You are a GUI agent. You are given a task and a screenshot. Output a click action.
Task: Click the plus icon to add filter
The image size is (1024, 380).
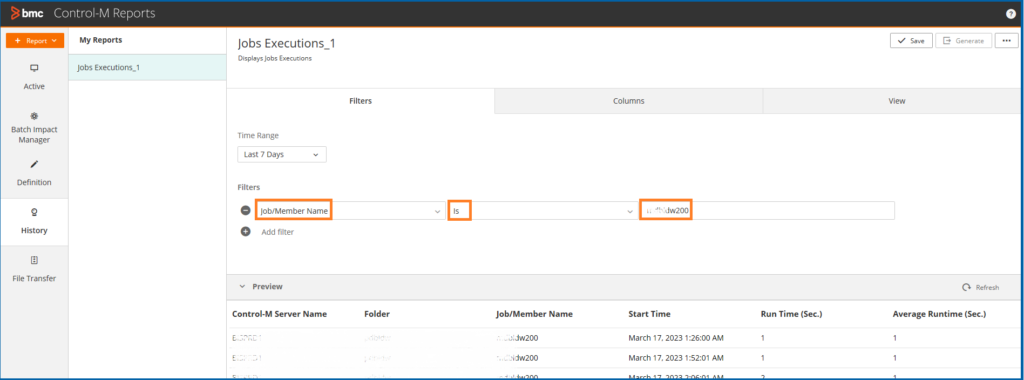(246, 232)
